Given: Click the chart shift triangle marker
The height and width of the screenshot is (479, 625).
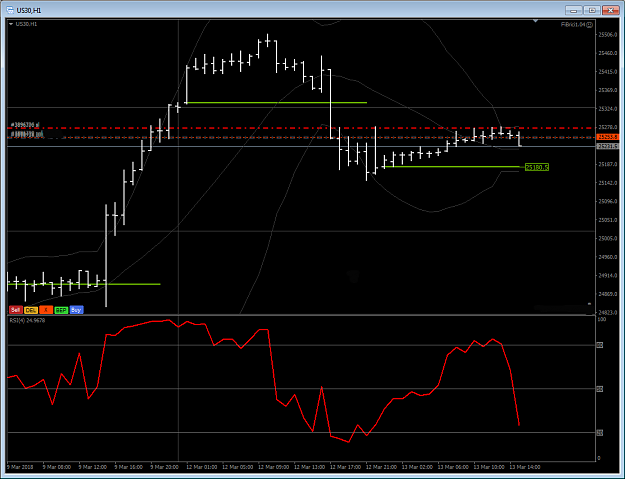Looking at the screenshot, I should 535,21.
